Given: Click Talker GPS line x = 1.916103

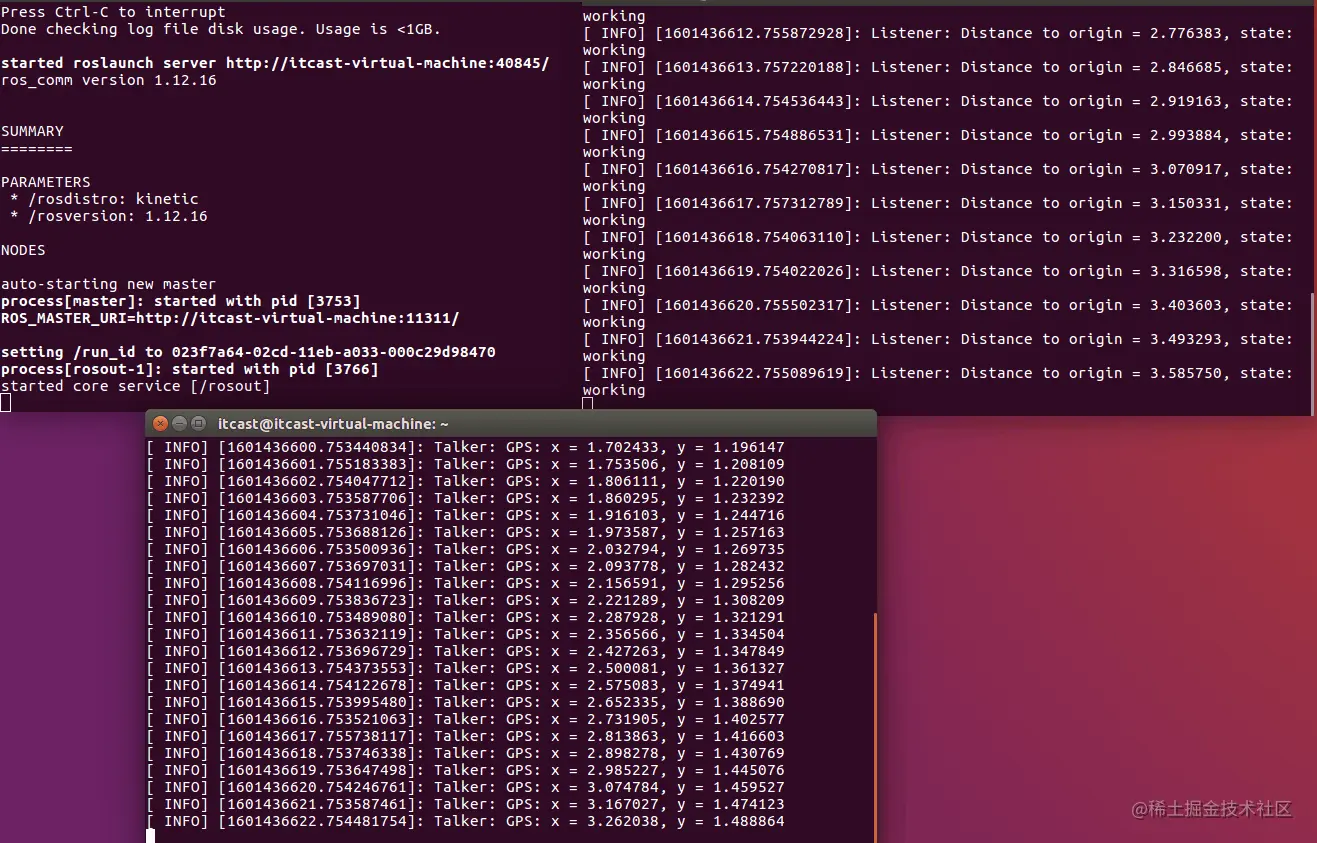Looking at the screenshot, I should click(465, 515).
